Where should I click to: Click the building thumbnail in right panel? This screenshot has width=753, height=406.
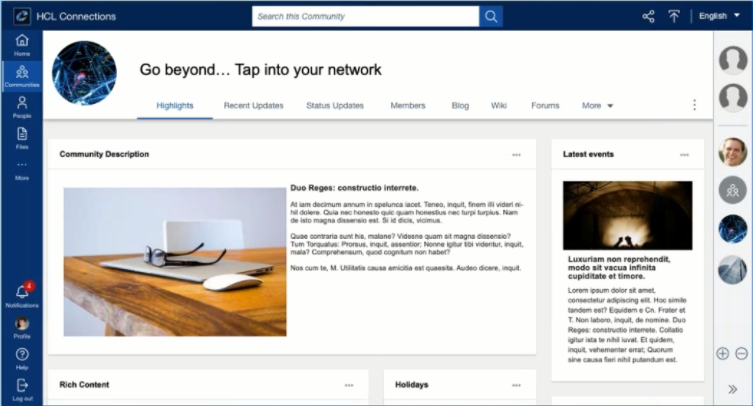[x=733, y=270]
